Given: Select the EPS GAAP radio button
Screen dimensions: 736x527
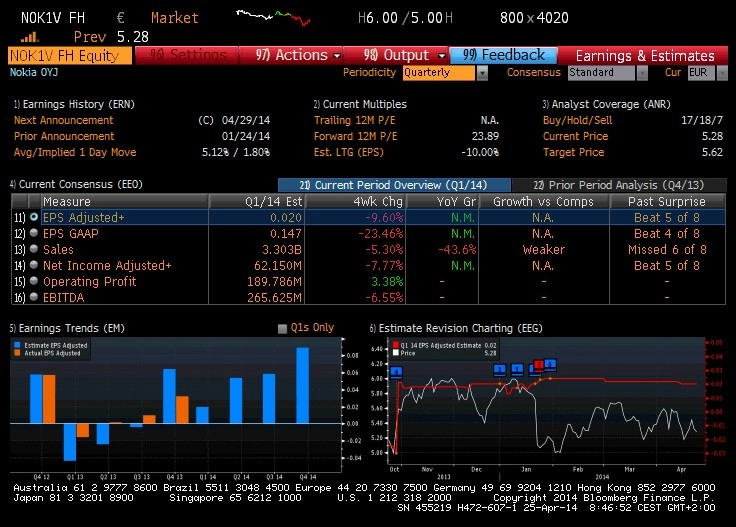Looking at the screenshot, I should pos(34,233).
